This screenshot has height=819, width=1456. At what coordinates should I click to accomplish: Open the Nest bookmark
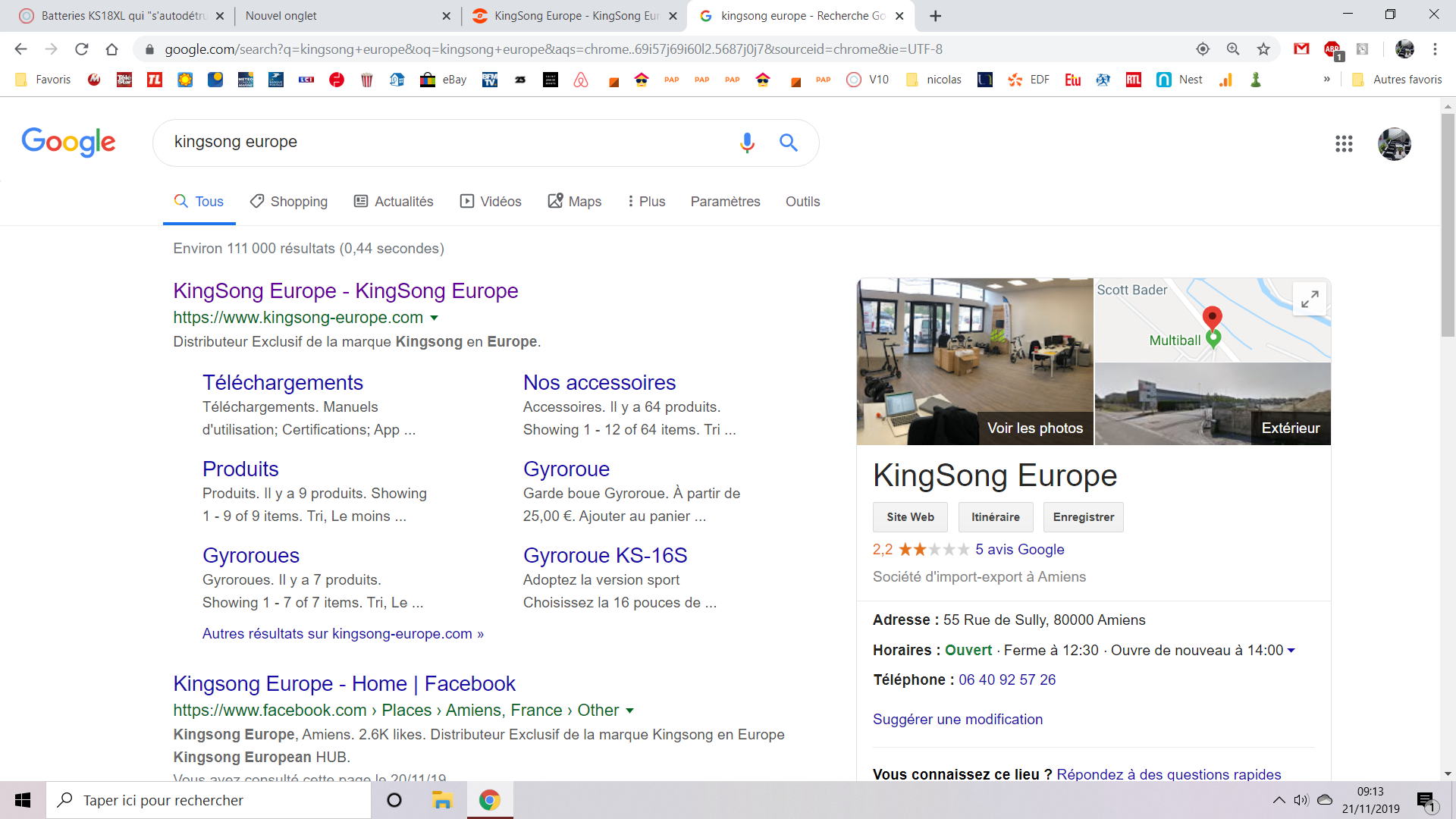point(1179,80)
